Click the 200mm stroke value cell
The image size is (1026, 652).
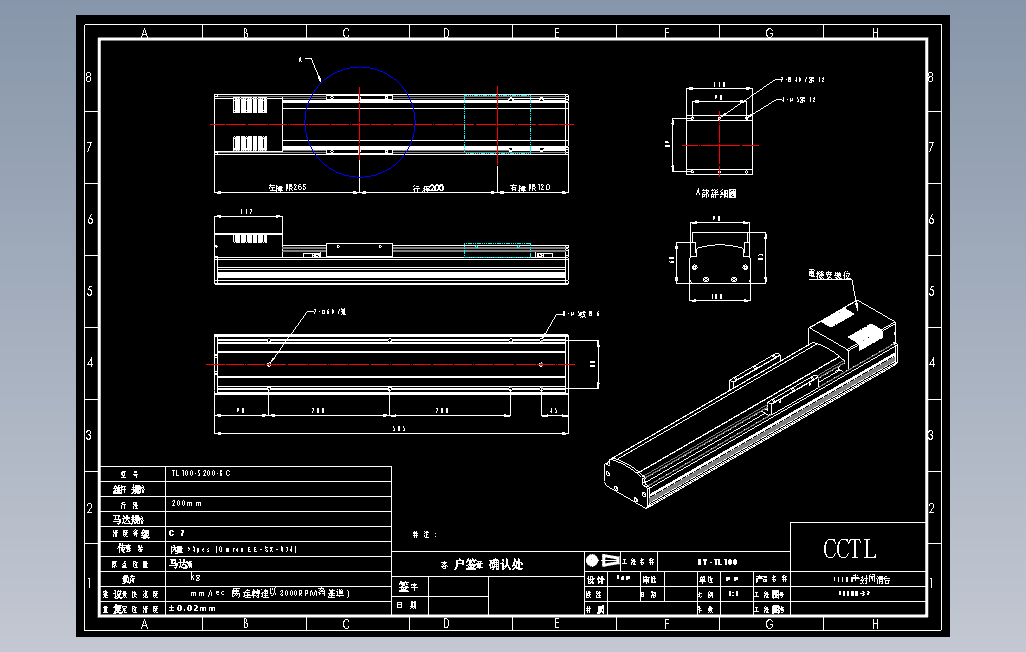pyautogui.click(x=278, y=503)
